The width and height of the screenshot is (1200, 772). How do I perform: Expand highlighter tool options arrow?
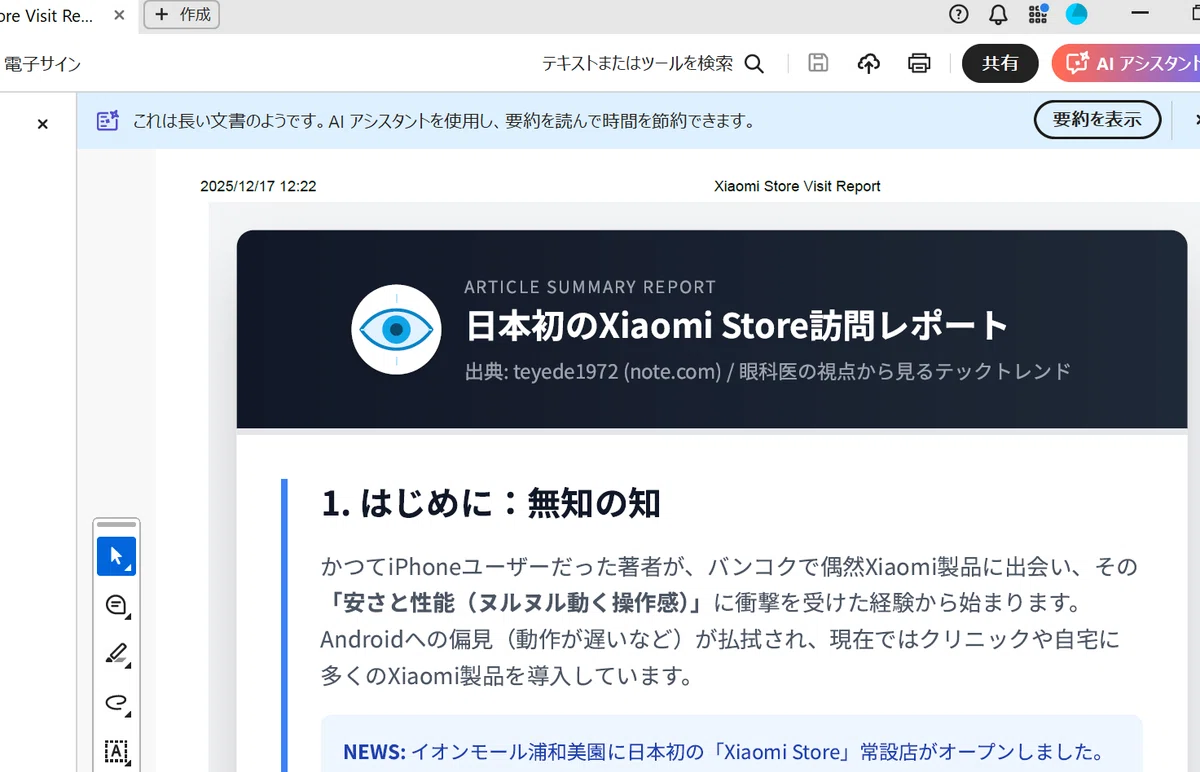click(129, 665)
